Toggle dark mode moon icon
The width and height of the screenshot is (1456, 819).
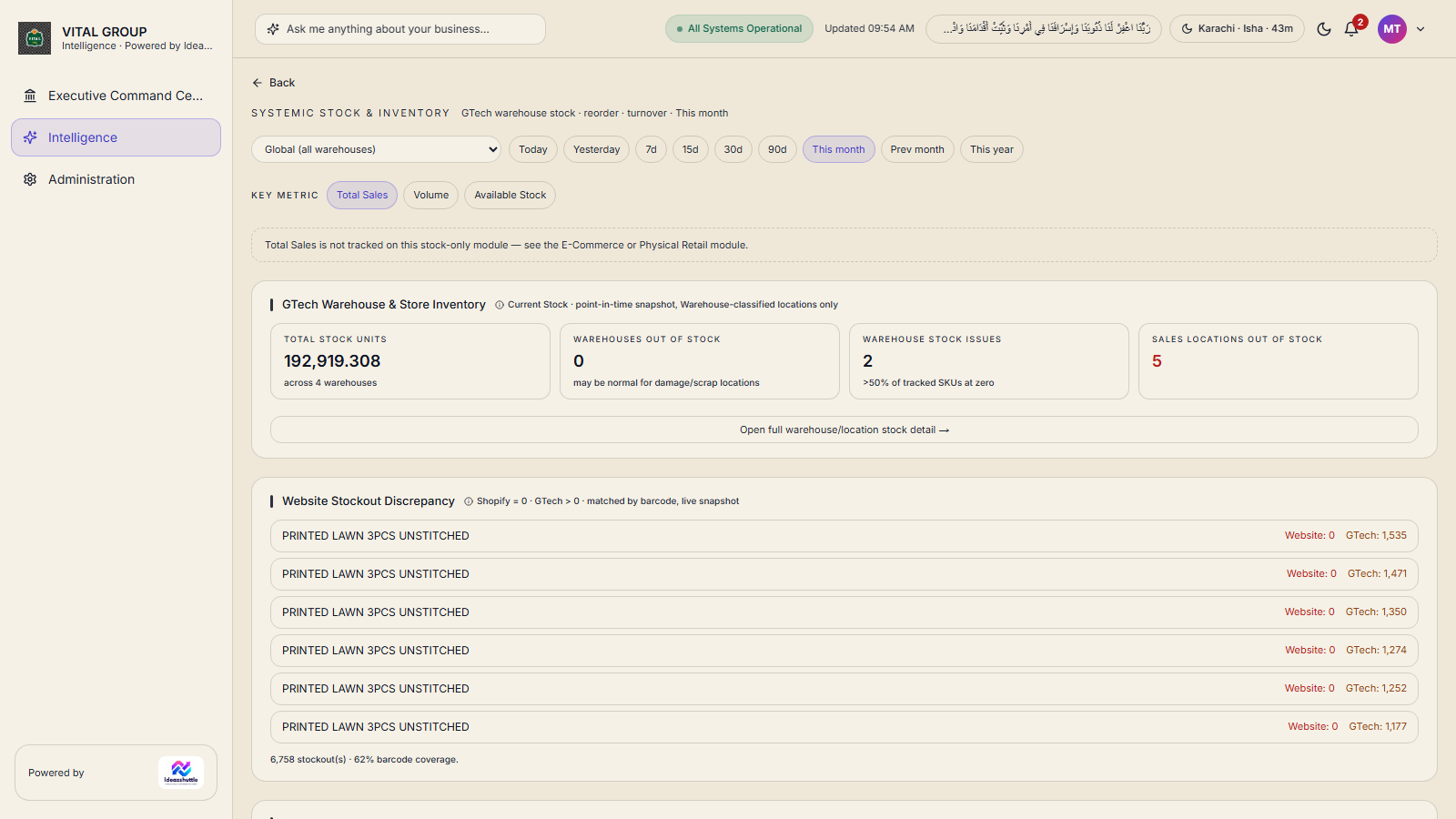click(x=1324, y=29)
